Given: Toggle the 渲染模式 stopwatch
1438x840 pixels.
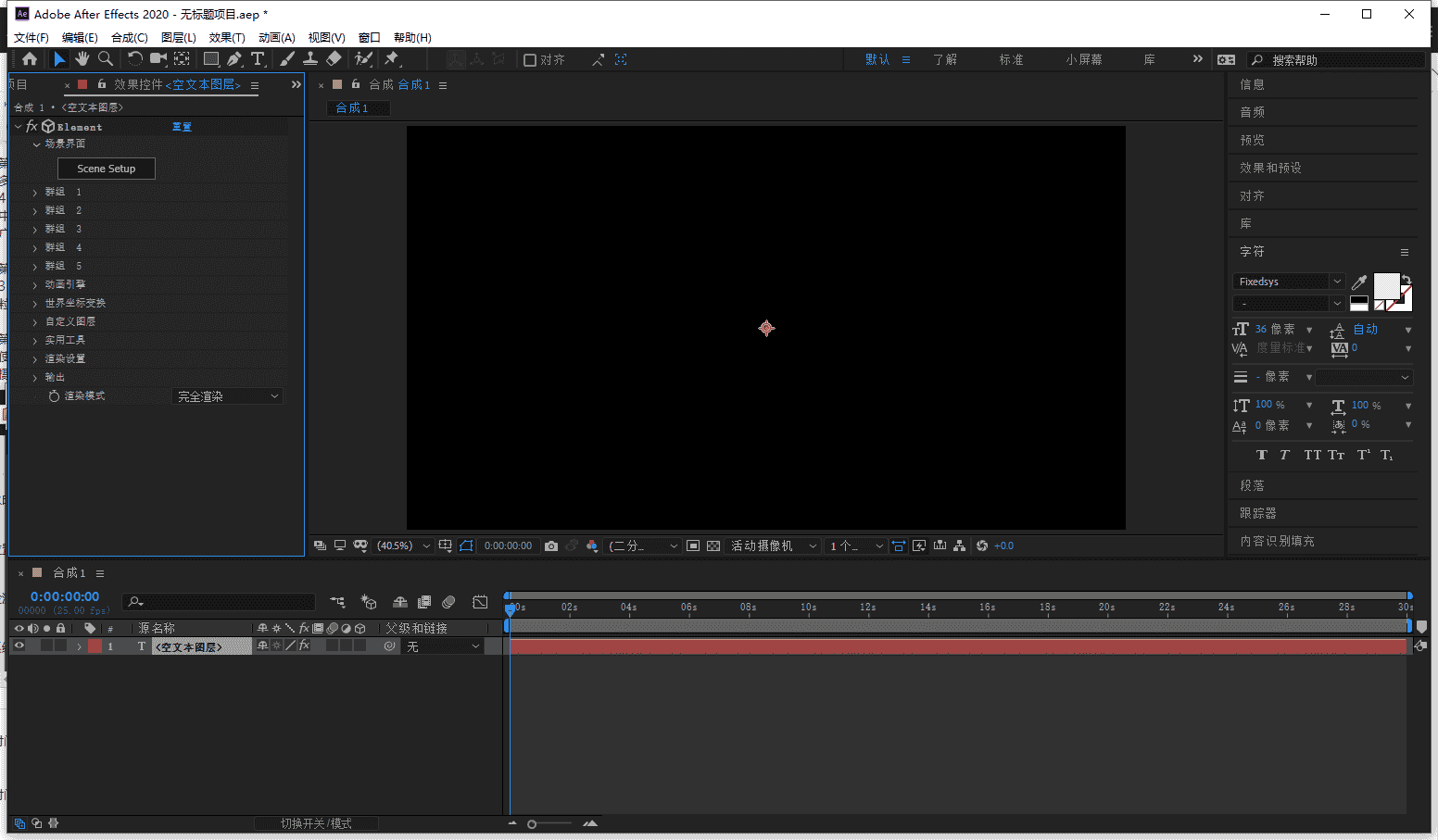Looking at the screenshot, I should (x=54, y=396).
